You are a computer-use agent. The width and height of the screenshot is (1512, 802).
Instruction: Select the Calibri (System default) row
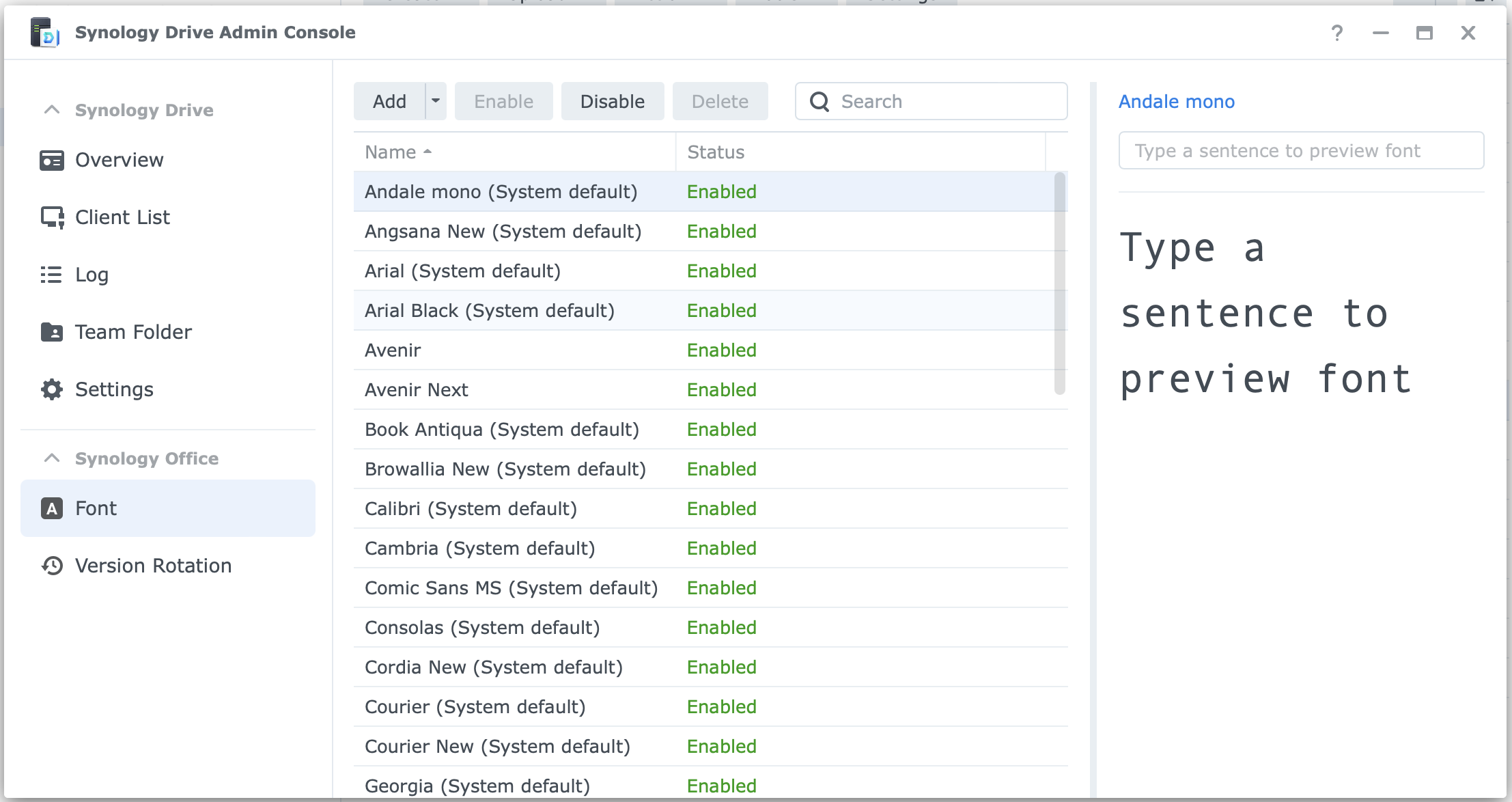click(x=710, y=509)
